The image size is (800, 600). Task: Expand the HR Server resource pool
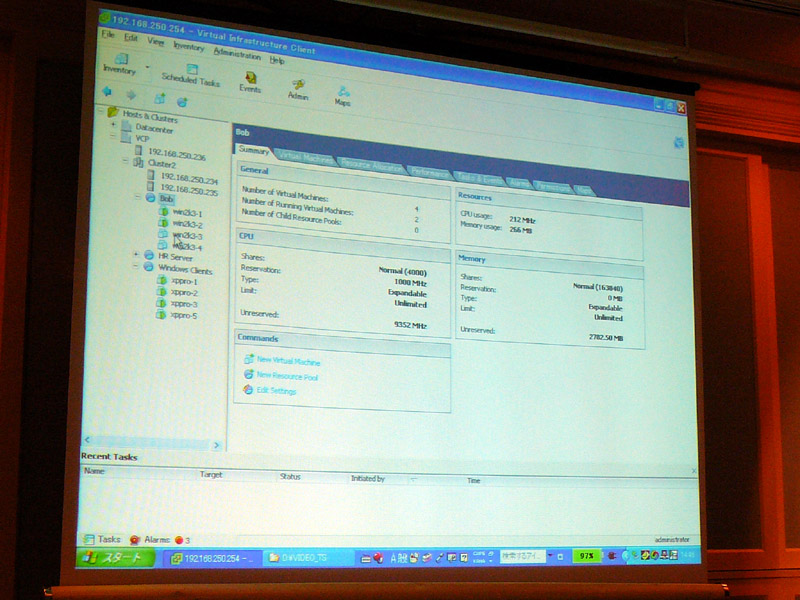point(136,254)
